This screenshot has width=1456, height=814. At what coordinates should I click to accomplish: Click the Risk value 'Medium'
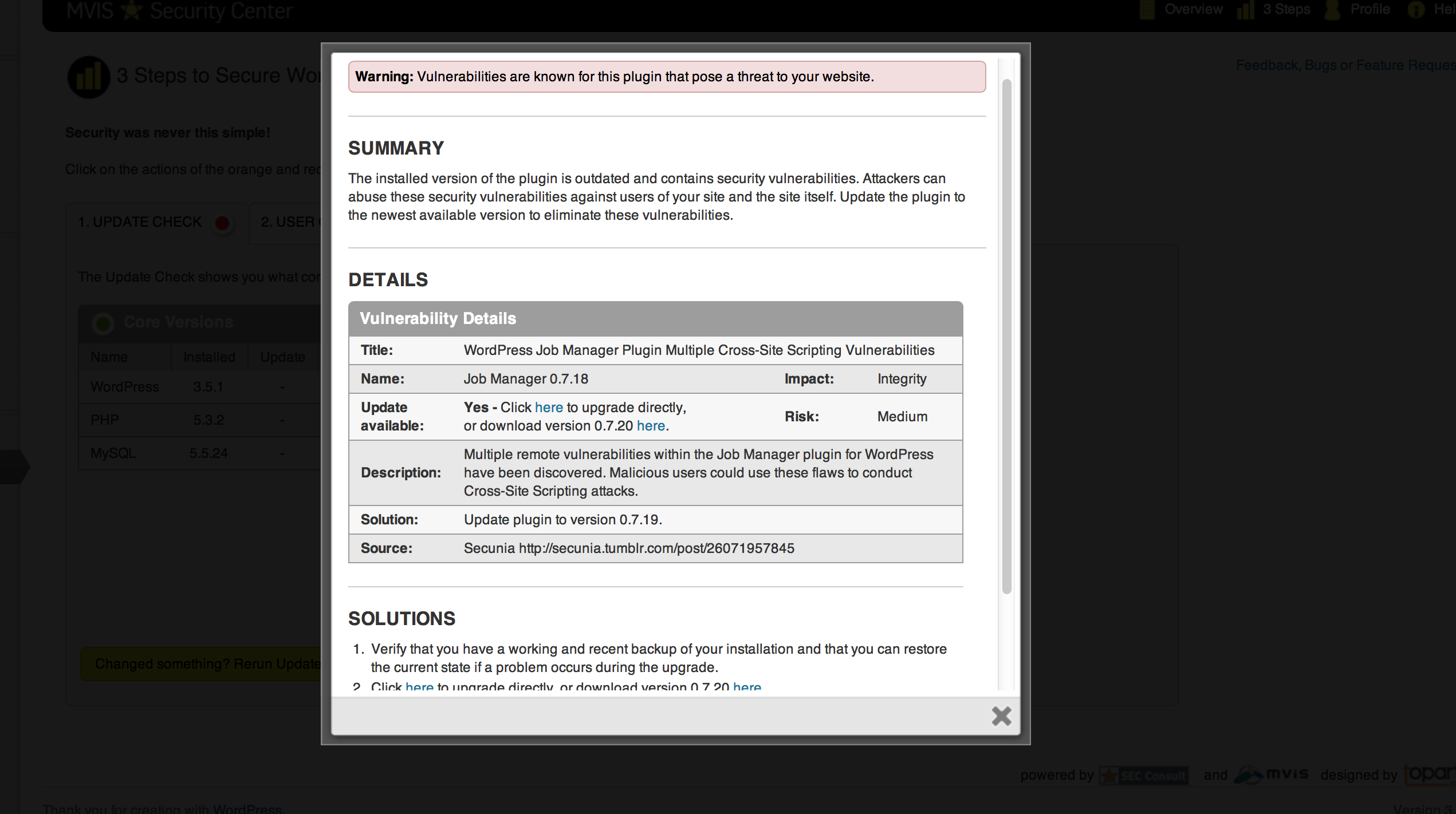(x=902, y=417)
